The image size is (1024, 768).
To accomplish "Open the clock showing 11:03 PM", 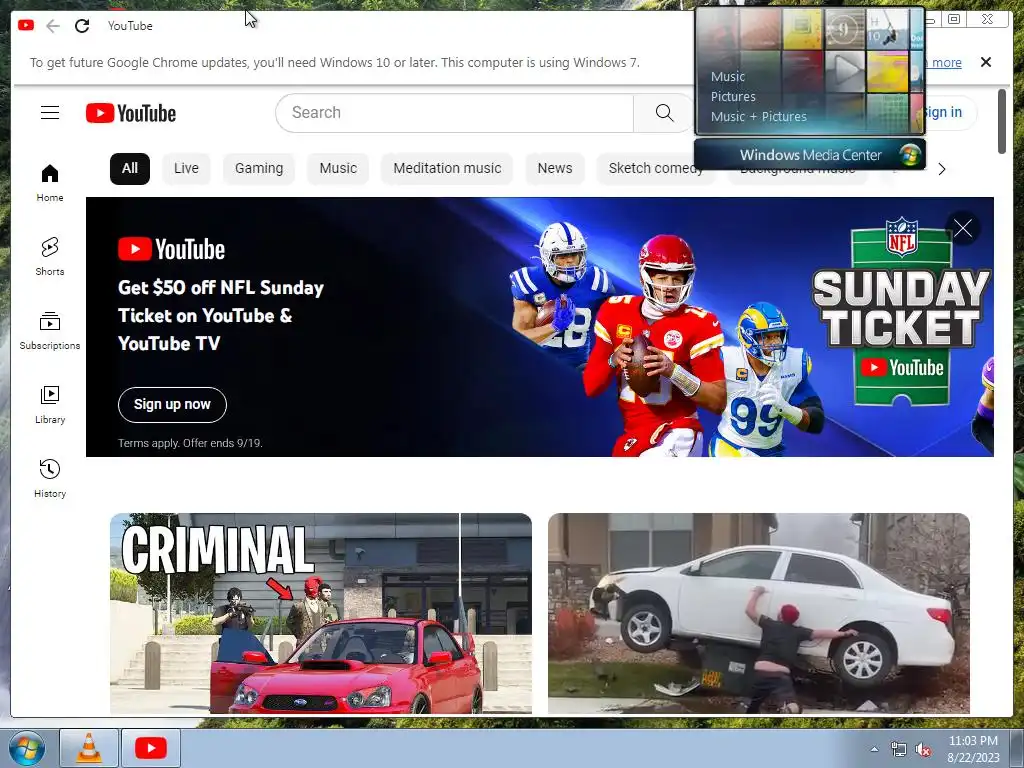I will click(973, 749).
